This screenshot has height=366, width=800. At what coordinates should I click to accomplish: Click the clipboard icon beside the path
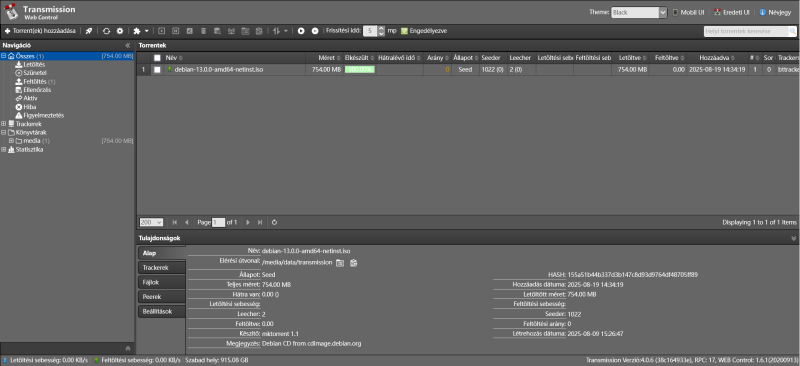coord(354,263)
